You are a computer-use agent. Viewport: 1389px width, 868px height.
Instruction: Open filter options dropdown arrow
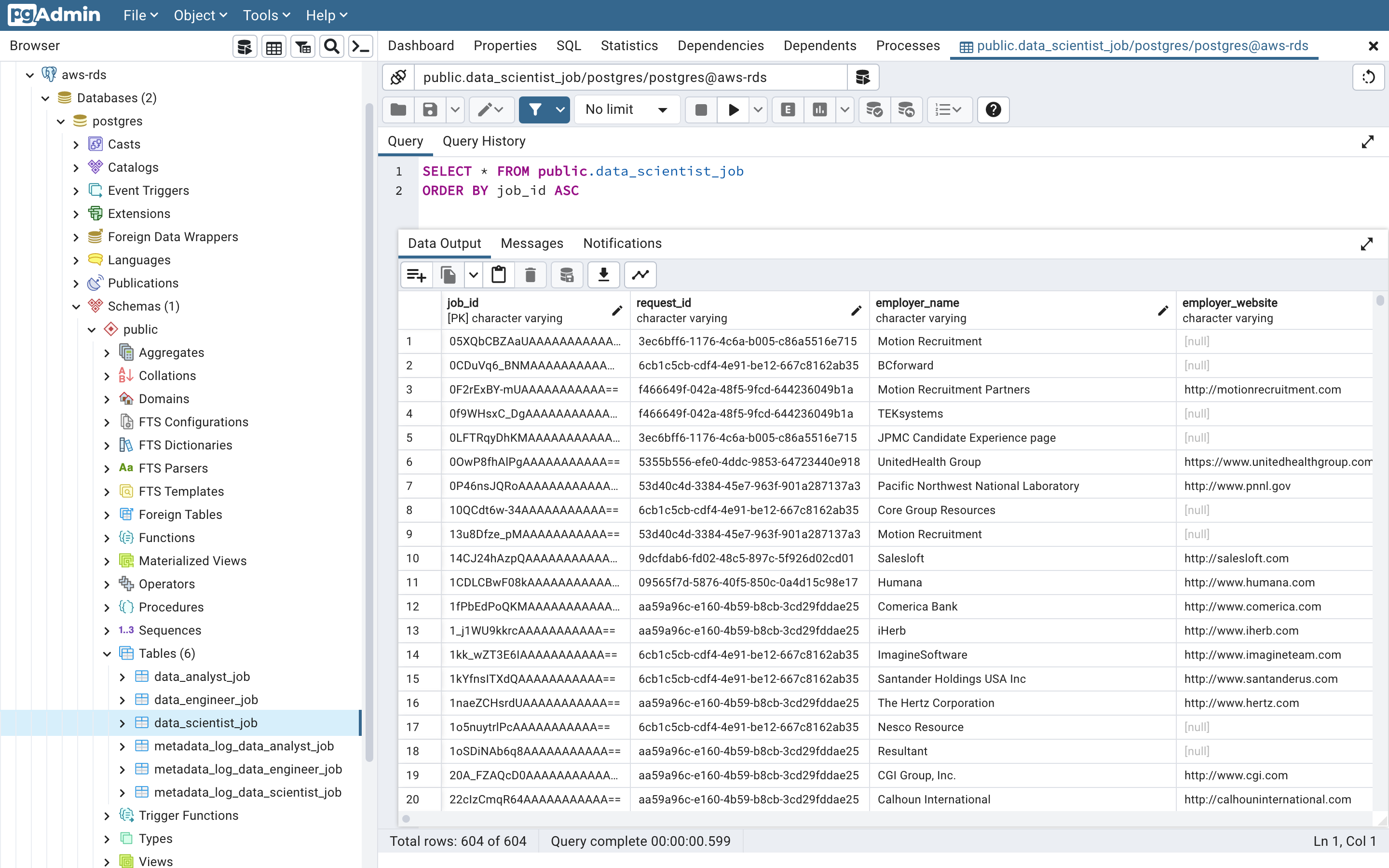coord(560,109)
